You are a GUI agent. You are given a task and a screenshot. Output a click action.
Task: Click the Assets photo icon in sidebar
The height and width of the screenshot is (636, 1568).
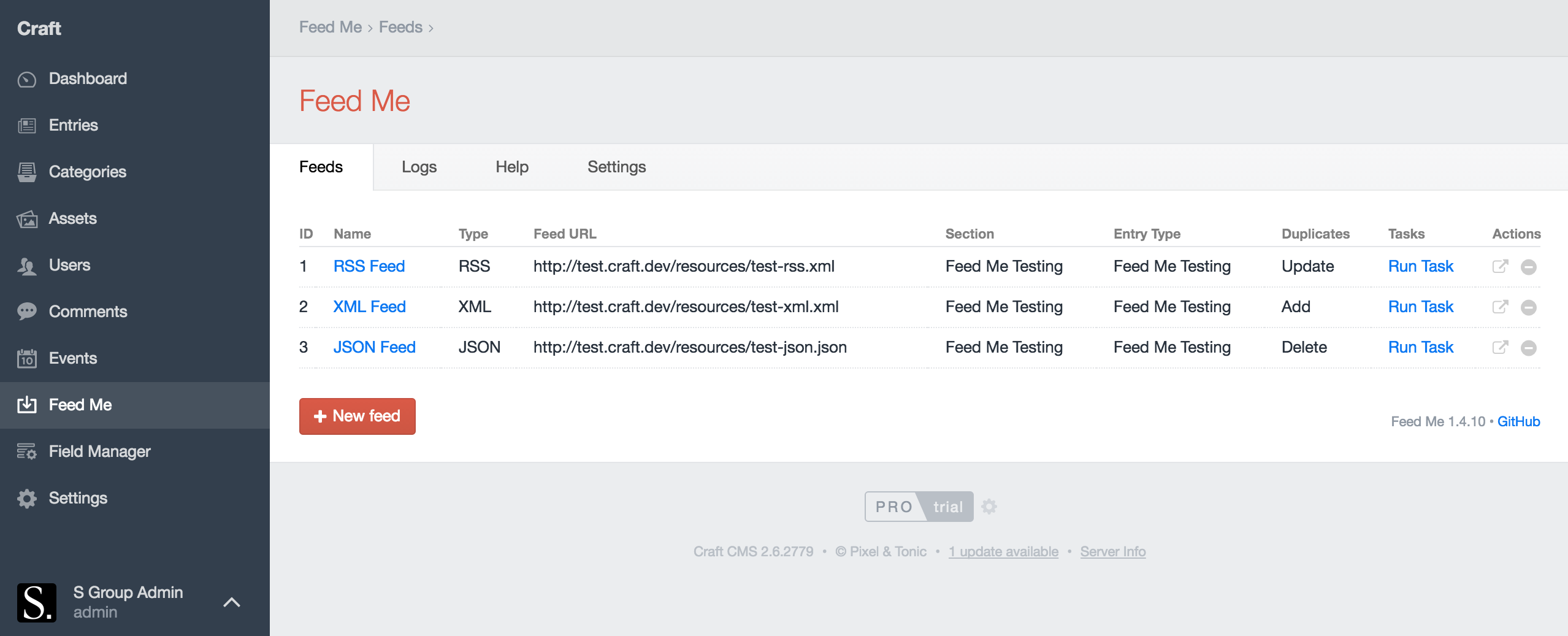click(x=27, y=219)
